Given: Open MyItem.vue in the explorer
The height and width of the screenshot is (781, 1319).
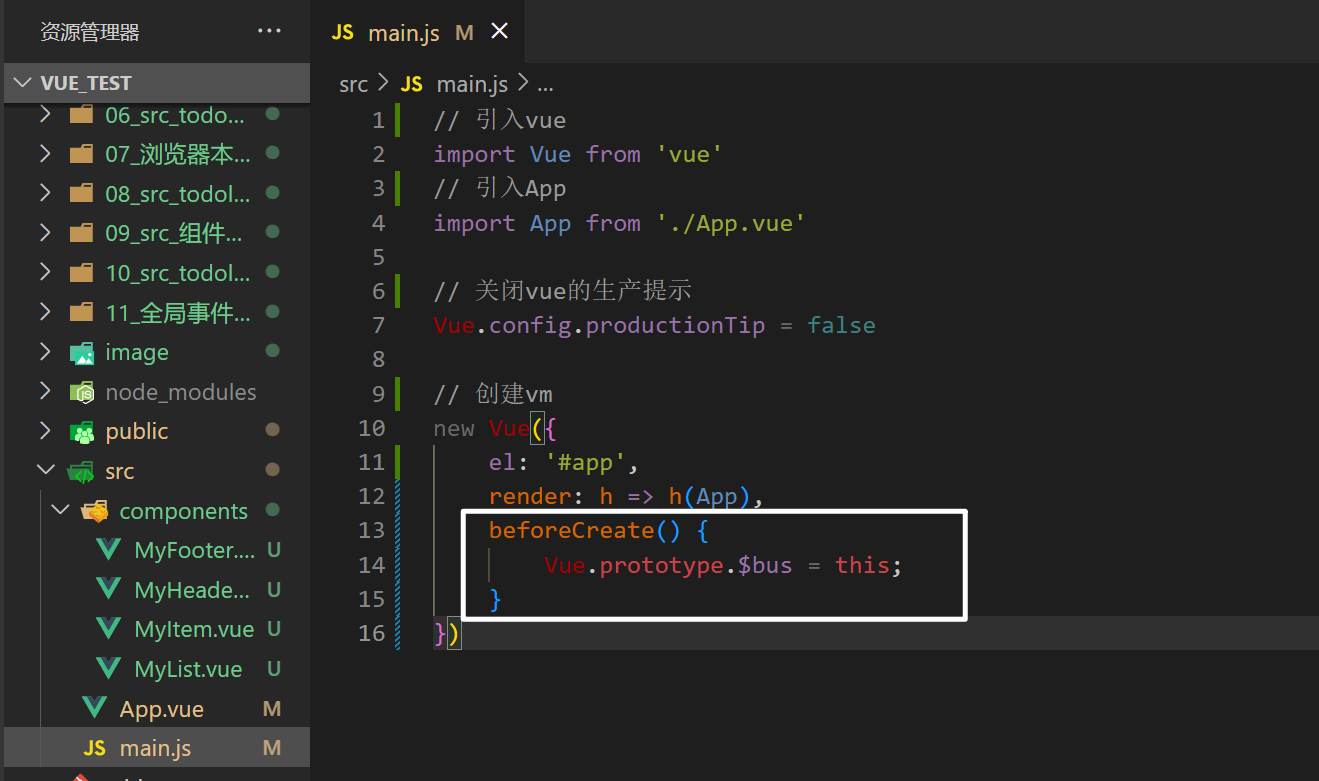Looking at the screenshot, I should click(x=157, y=629).
